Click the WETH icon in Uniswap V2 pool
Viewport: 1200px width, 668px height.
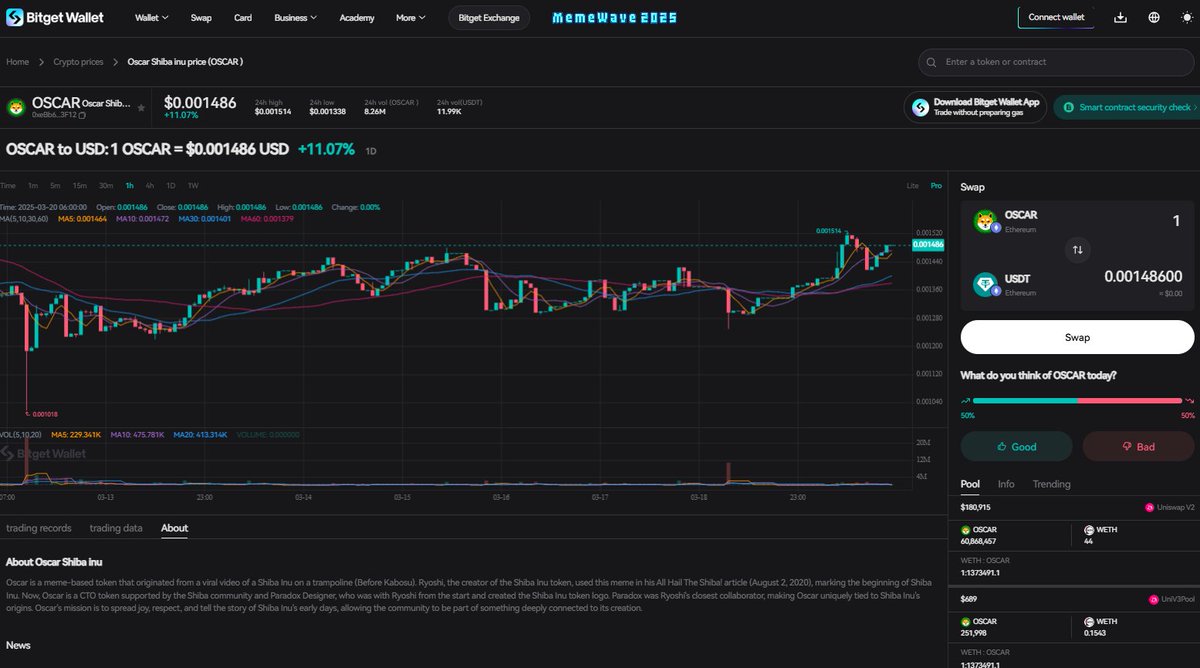1088,529
